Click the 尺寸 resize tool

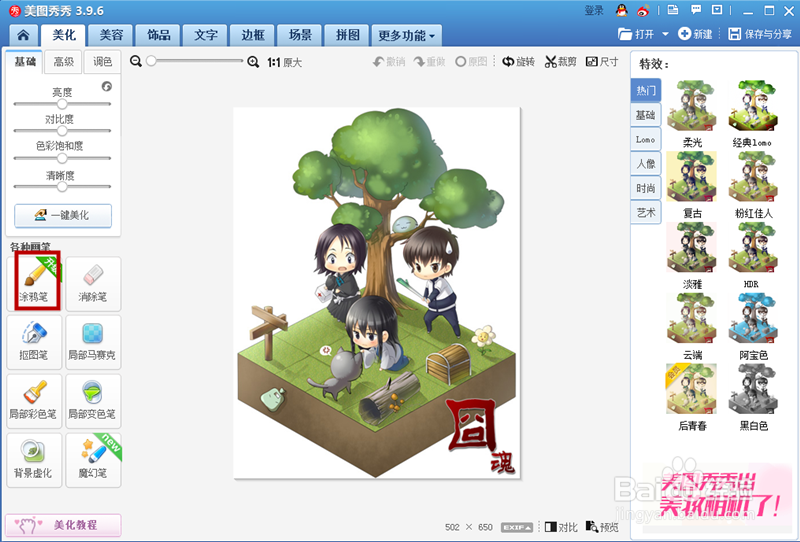[x=602, y=62]
